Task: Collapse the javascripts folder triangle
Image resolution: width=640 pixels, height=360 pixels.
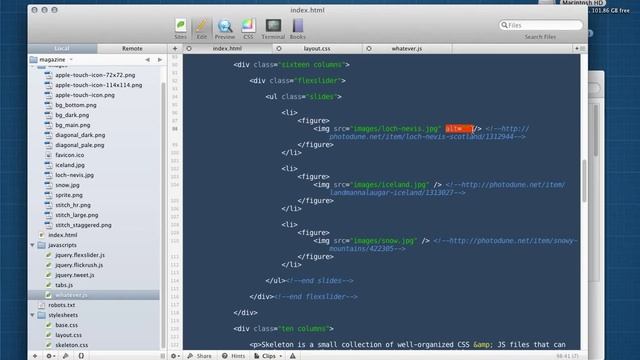Action: 32,245
